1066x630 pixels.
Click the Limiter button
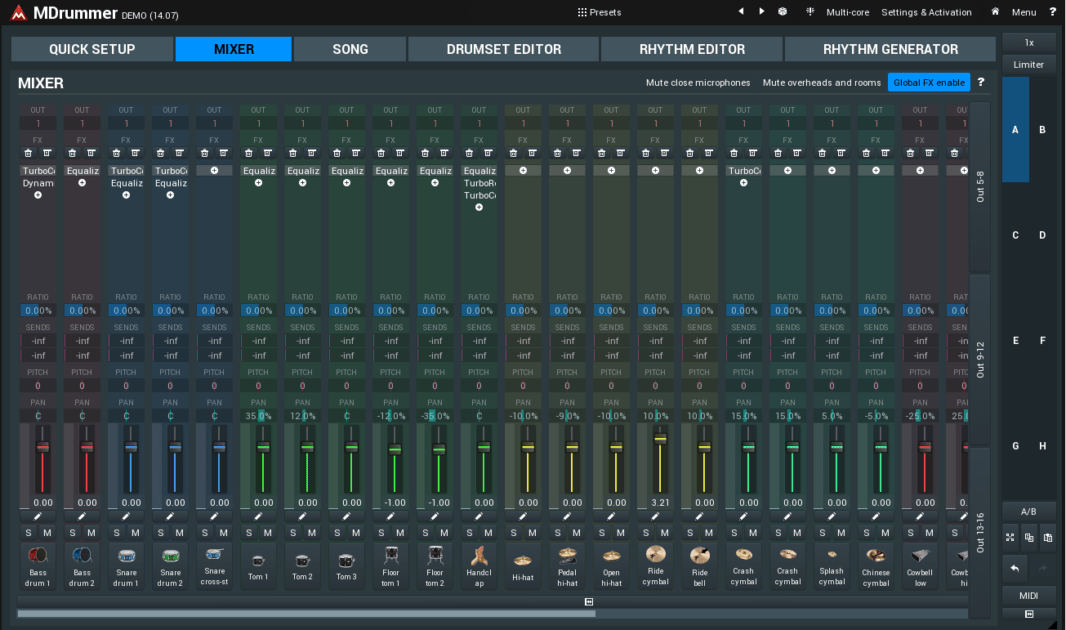coord(1028,65)
